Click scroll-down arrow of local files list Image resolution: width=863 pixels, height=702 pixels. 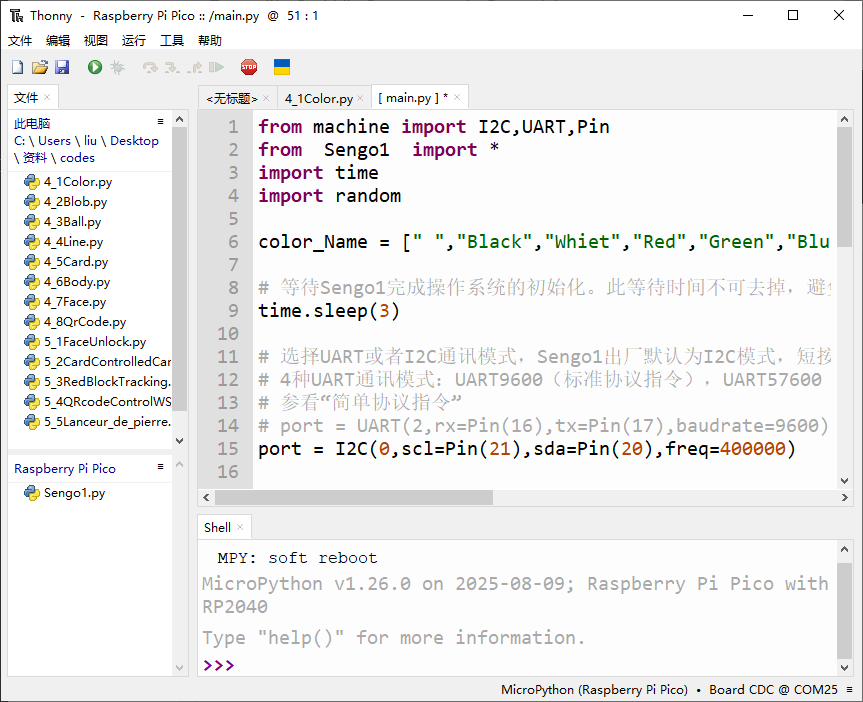pos(179,440)
